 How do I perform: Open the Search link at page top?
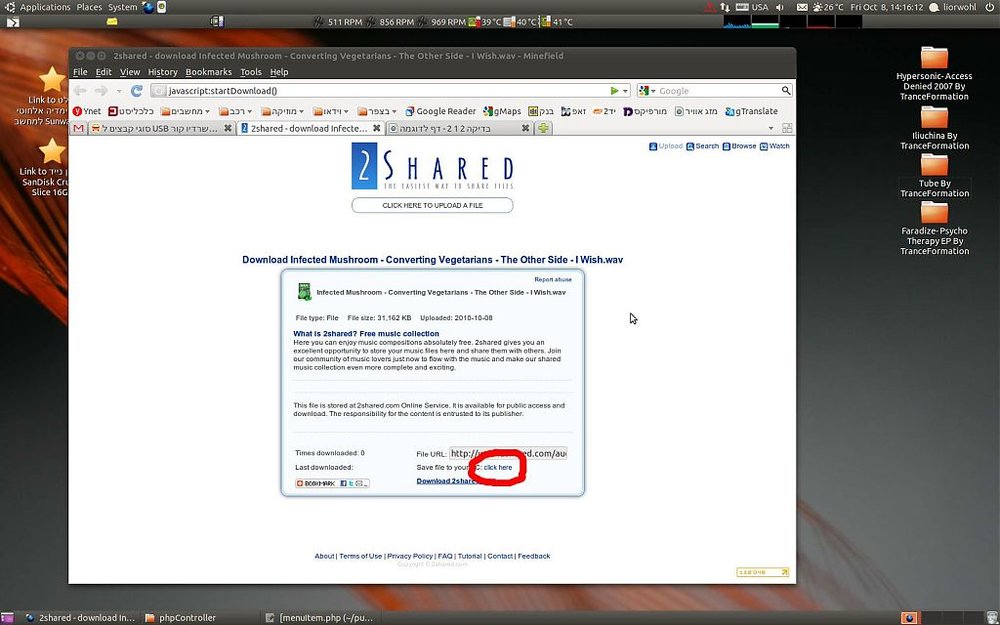pyautogui.click(x=702, y=146)
